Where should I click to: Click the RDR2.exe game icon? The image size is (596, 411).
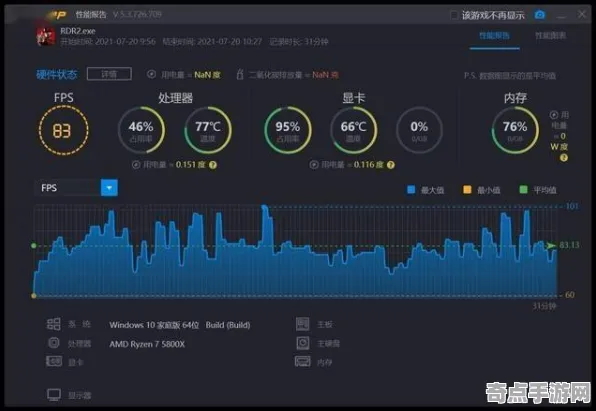click(x=46, y=37)
